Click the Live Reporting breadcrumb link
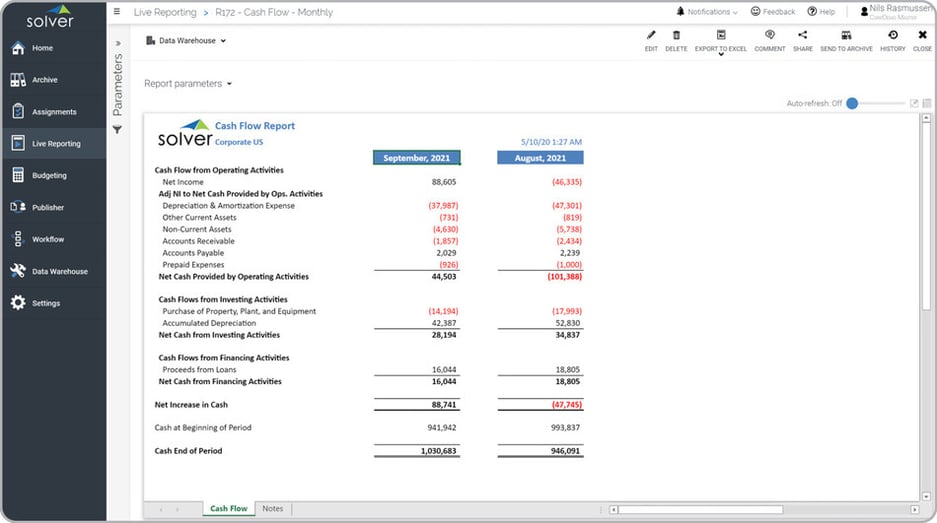937x523 pixels. click(163, 13)
